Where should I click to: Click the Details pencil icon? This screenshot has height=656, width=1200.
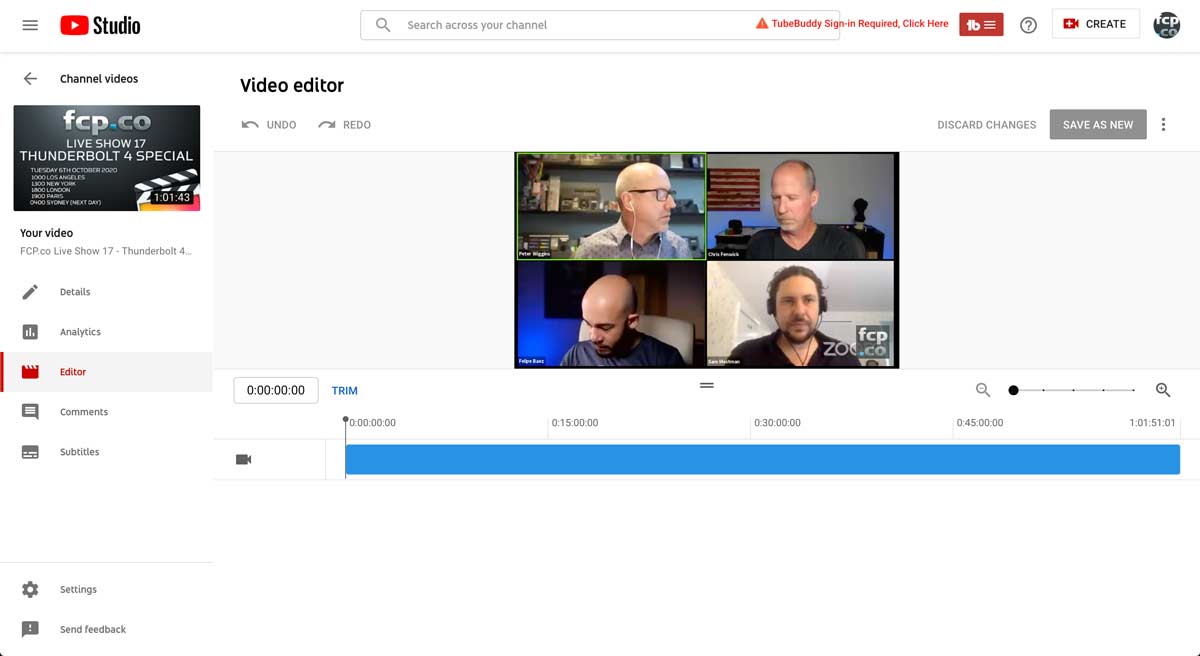click(30, 292)
